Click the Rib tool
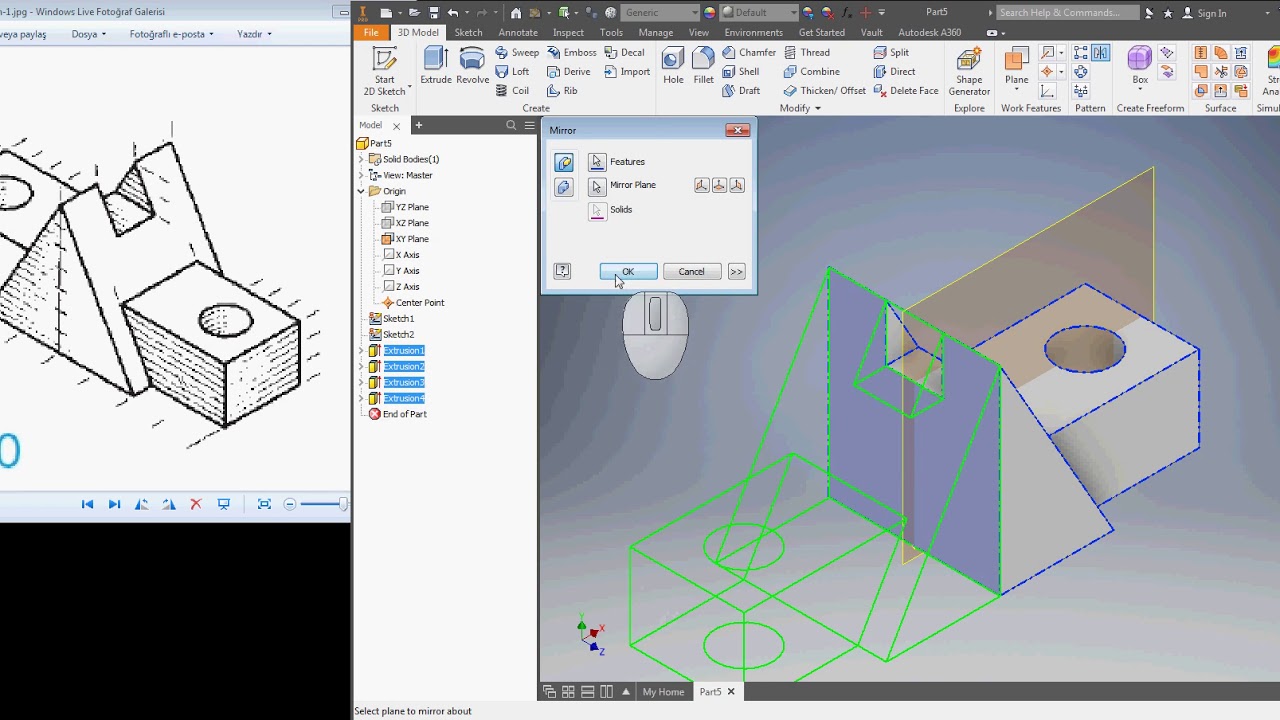 [562, 91]
